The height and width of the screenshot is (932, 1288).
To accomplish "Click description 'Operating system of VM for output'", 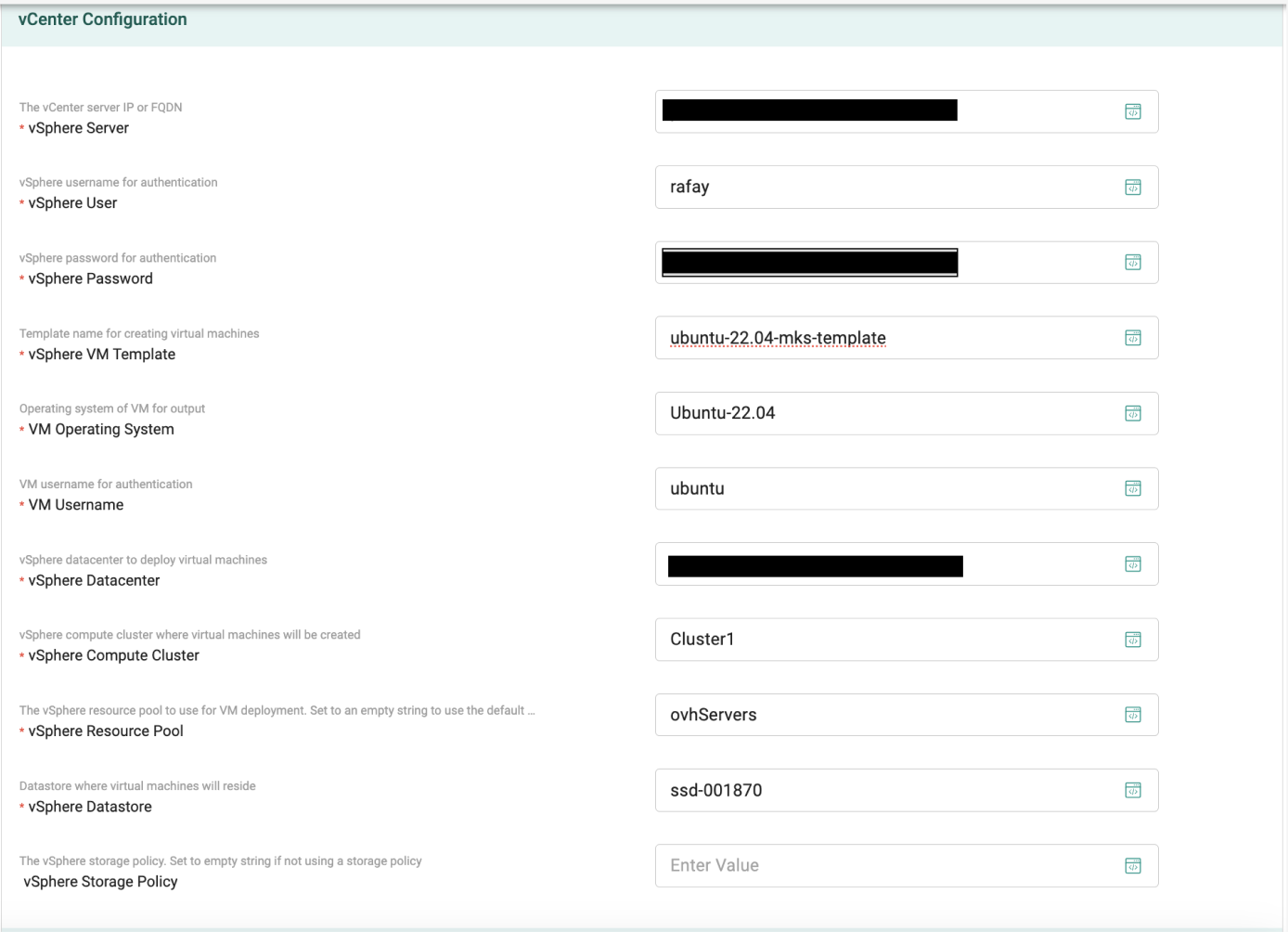I will tap(112, 408).
